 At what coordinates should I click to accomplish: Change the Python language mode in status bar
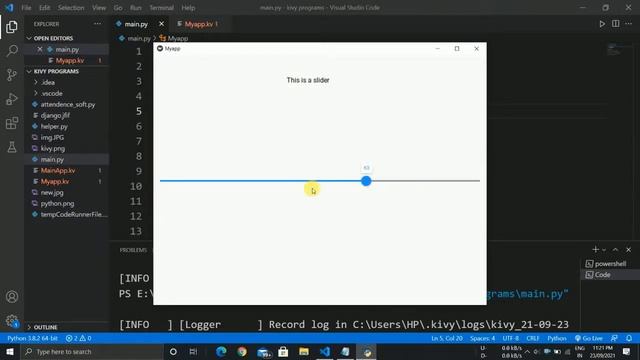[557, 338]
